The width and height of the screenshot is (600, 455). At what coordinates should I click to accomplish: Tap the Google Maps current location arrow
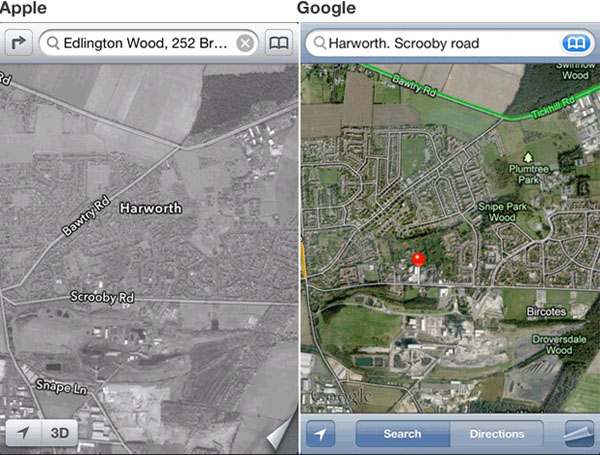[320, 434]
